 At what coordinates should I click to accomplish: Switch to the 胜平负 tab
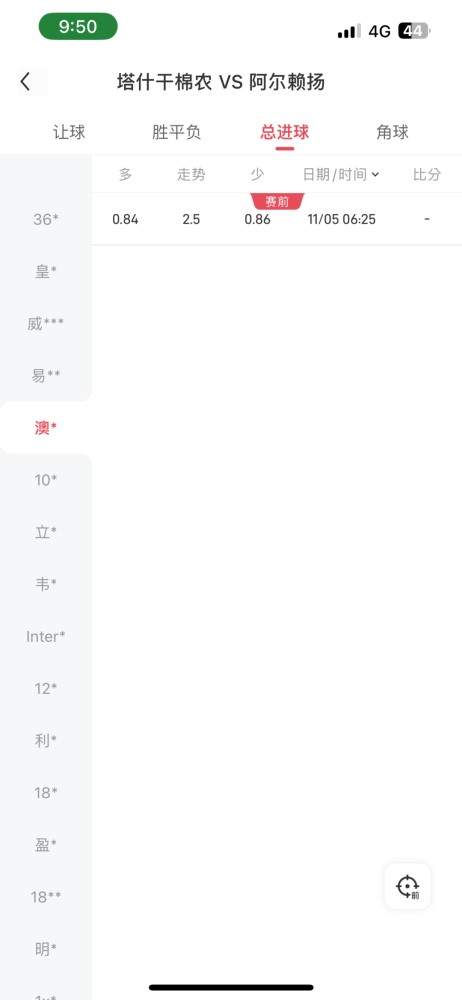(x=177, y=132)
